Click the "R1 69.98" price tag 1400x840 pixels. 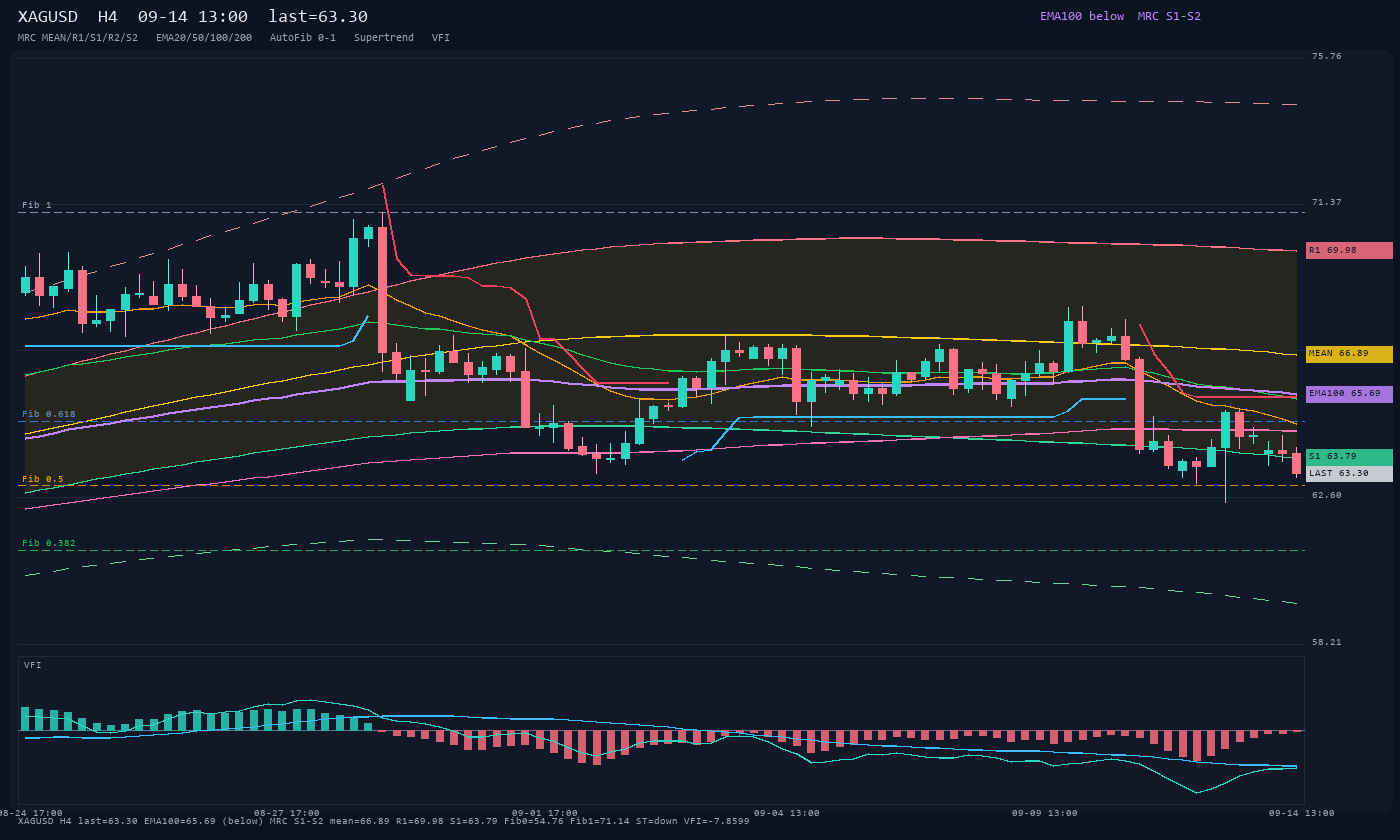[1349, 250]
